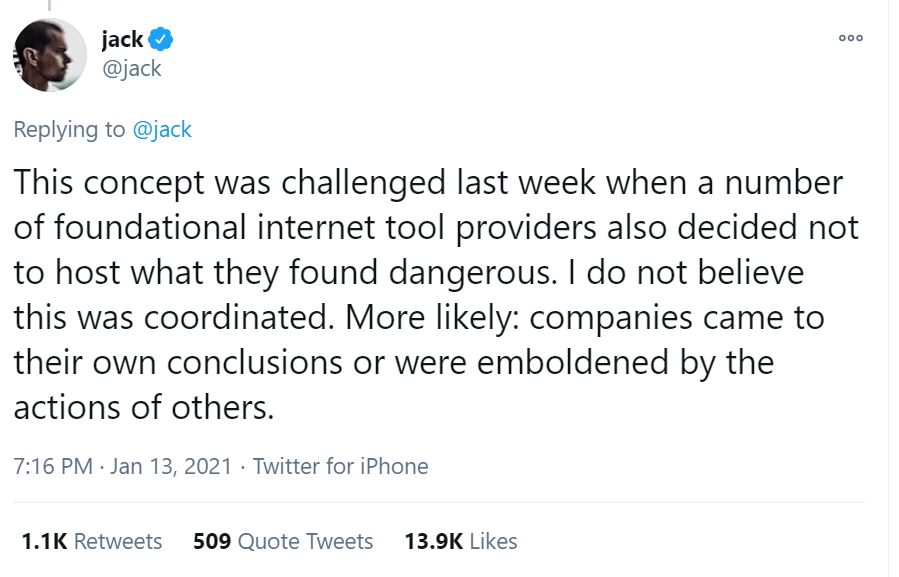Open the blue @jack mention in Replying to
This screenshot has height=577, width=899.
[x=161, y=129]
